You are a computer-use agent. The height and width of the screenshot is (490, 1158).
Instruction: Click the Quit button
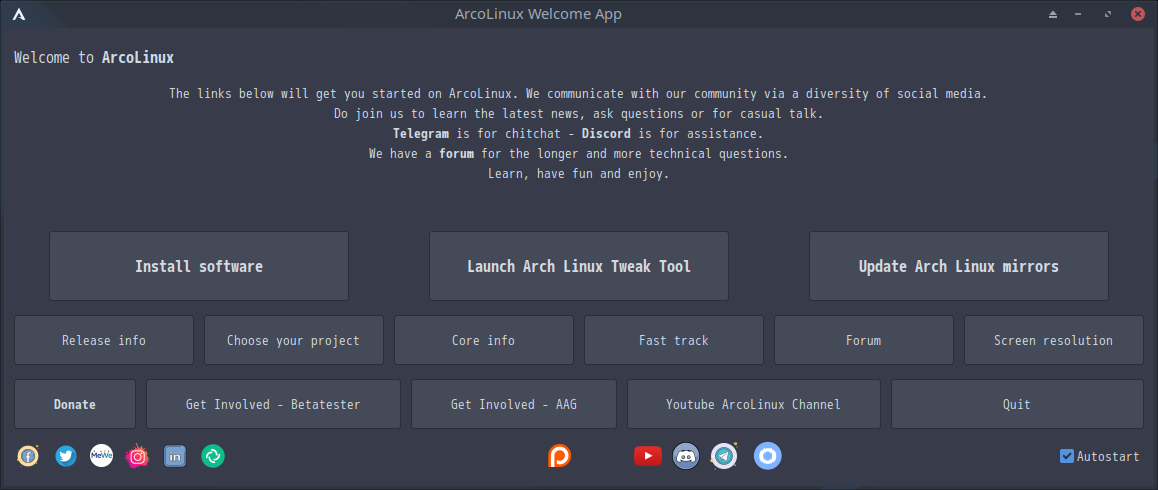point(1017,404)
